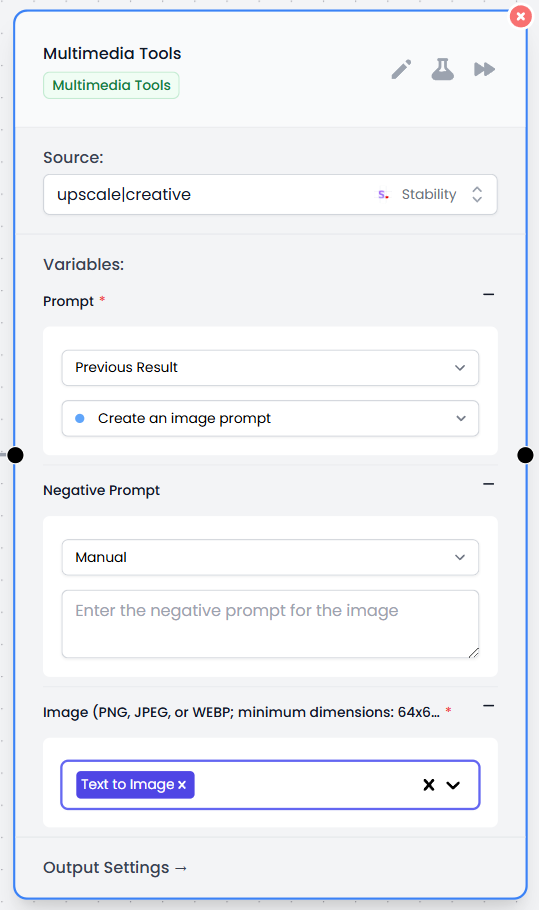Collapse the Image variable section

coord(489,706)
